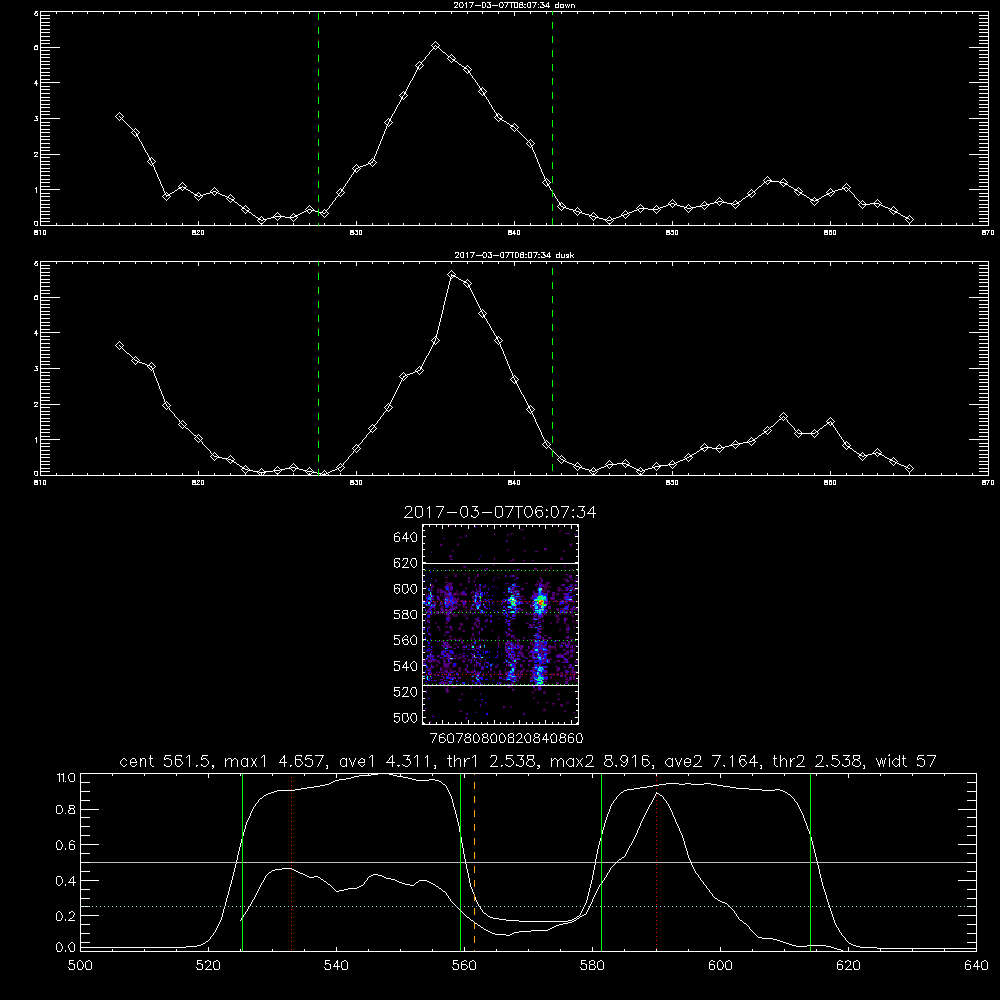Click y-axis label 580 beside the spectrogram image
Screen dimensions: 1000x1000
pos(406,615)
